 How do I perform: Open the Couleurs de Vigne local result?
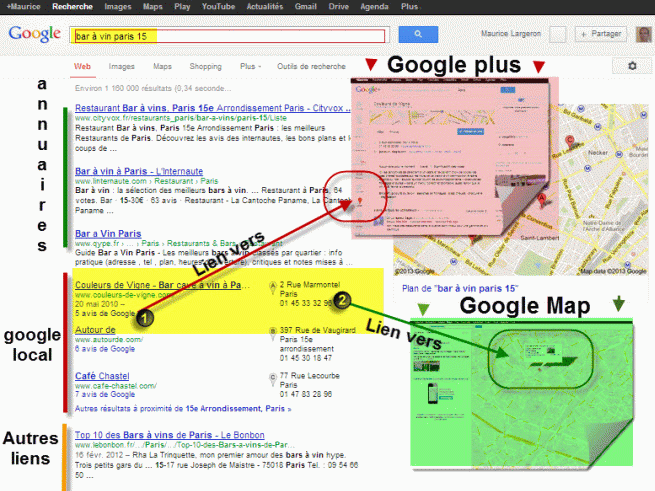point(162,285)
